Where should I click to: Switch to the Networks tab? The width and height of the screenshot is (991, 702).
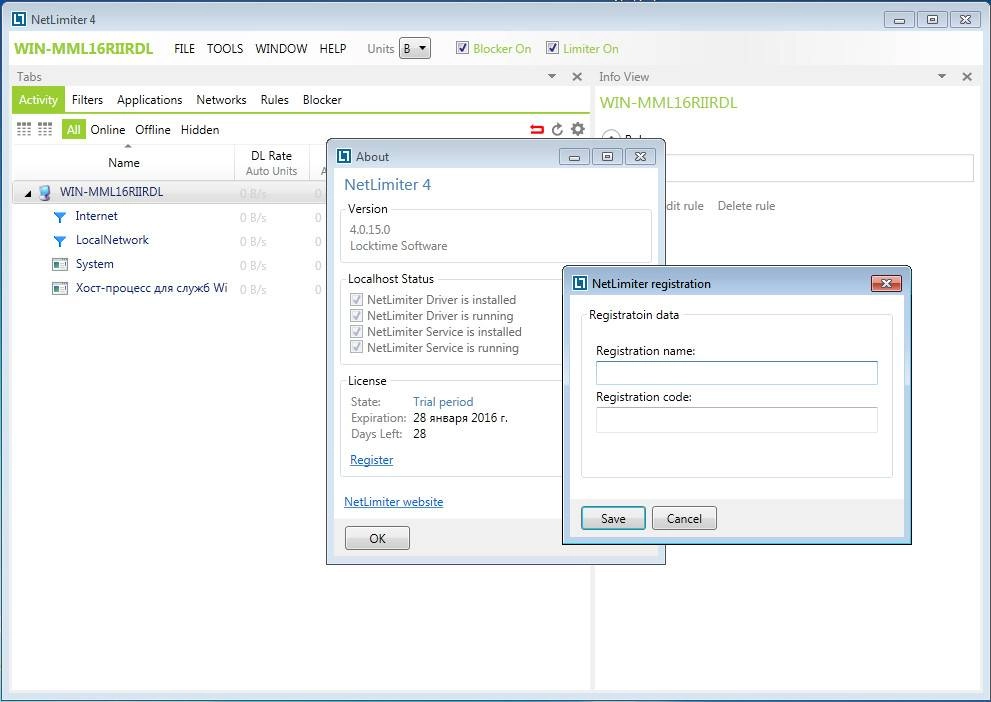click(221, 100)
